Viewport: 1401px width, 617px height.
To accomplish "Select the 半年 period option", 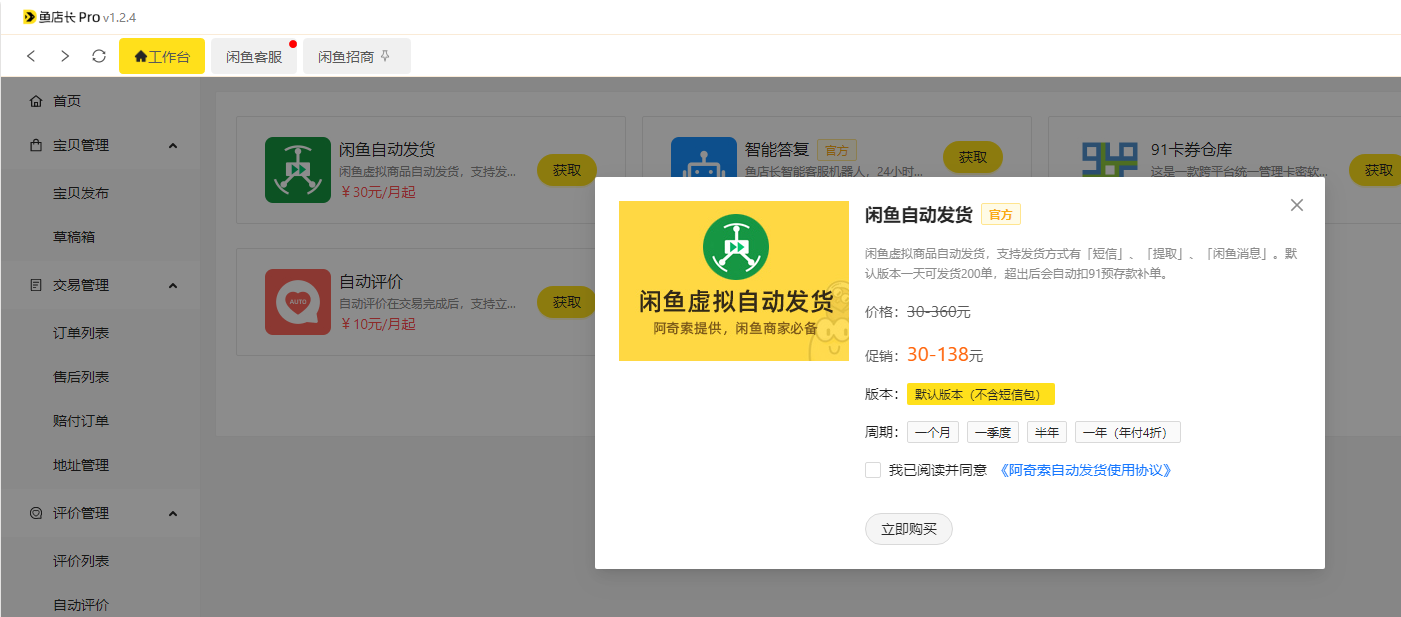I will [x=1047, y=432].
